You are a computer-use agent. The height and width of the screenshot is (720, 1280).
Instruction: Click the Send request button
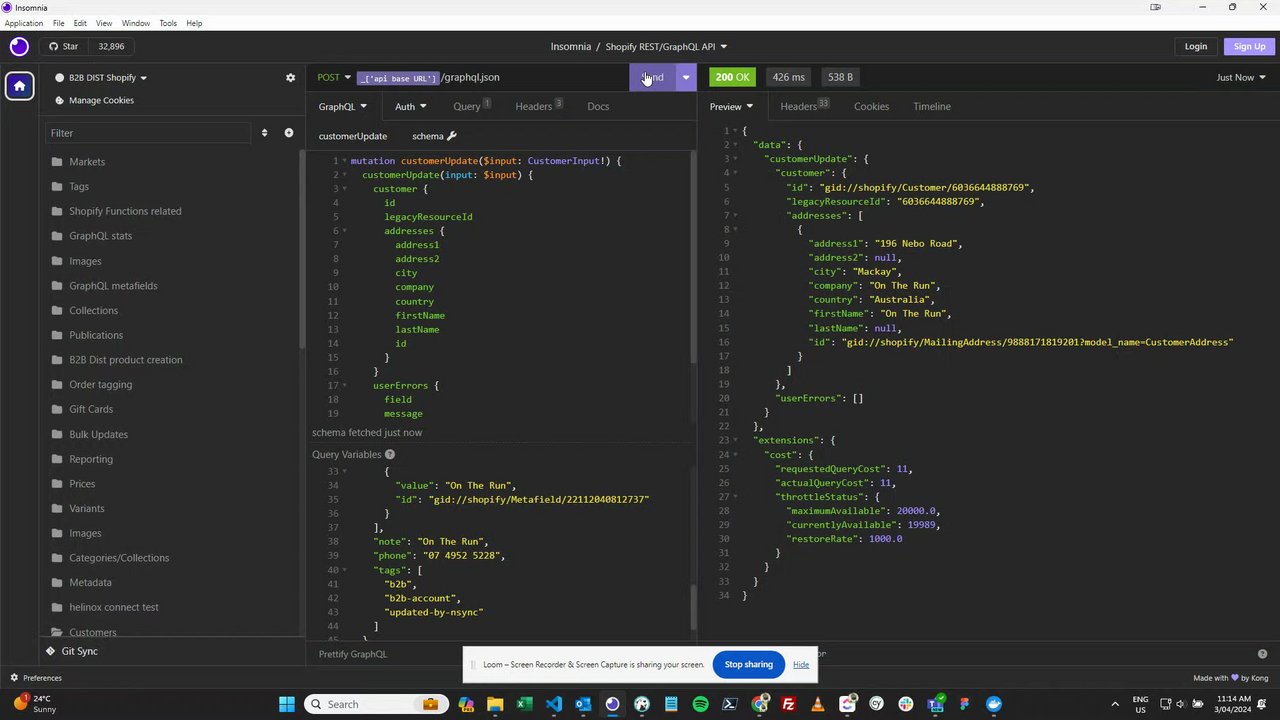point(653,77)
